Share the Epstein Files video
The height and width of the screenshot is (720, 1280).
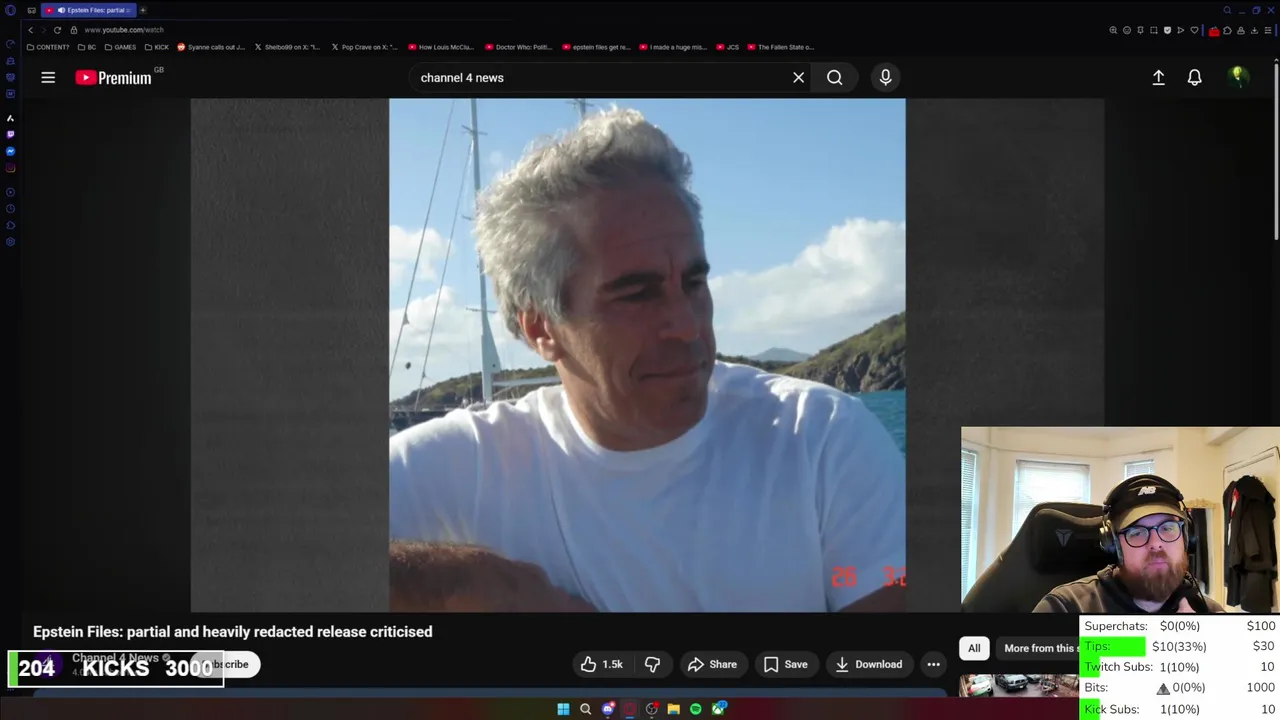[x=712, y=664]
